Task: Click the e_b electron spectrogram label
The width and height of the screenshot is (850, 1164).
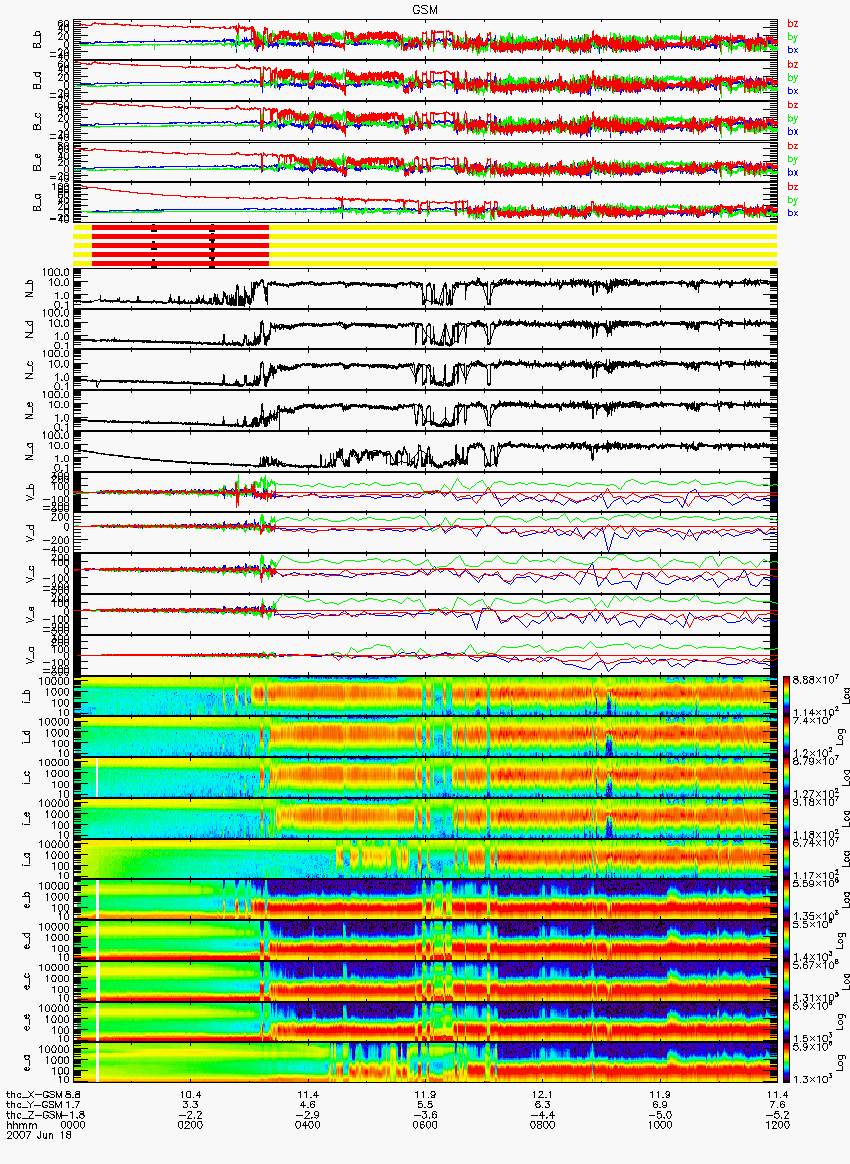Action: [27, 901]
